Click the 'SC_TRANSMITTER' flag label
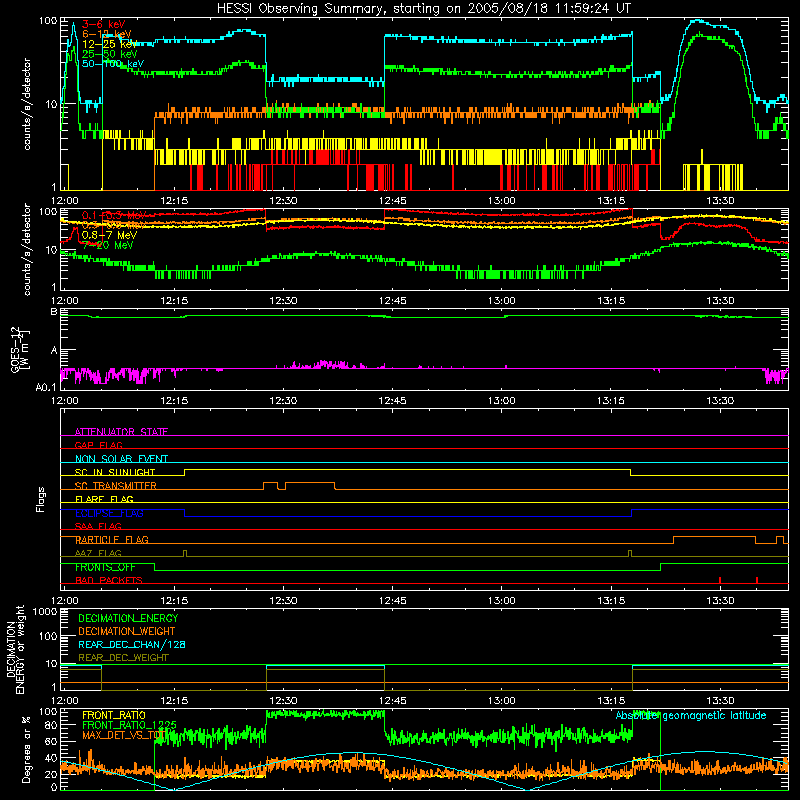 coord(116,485)
